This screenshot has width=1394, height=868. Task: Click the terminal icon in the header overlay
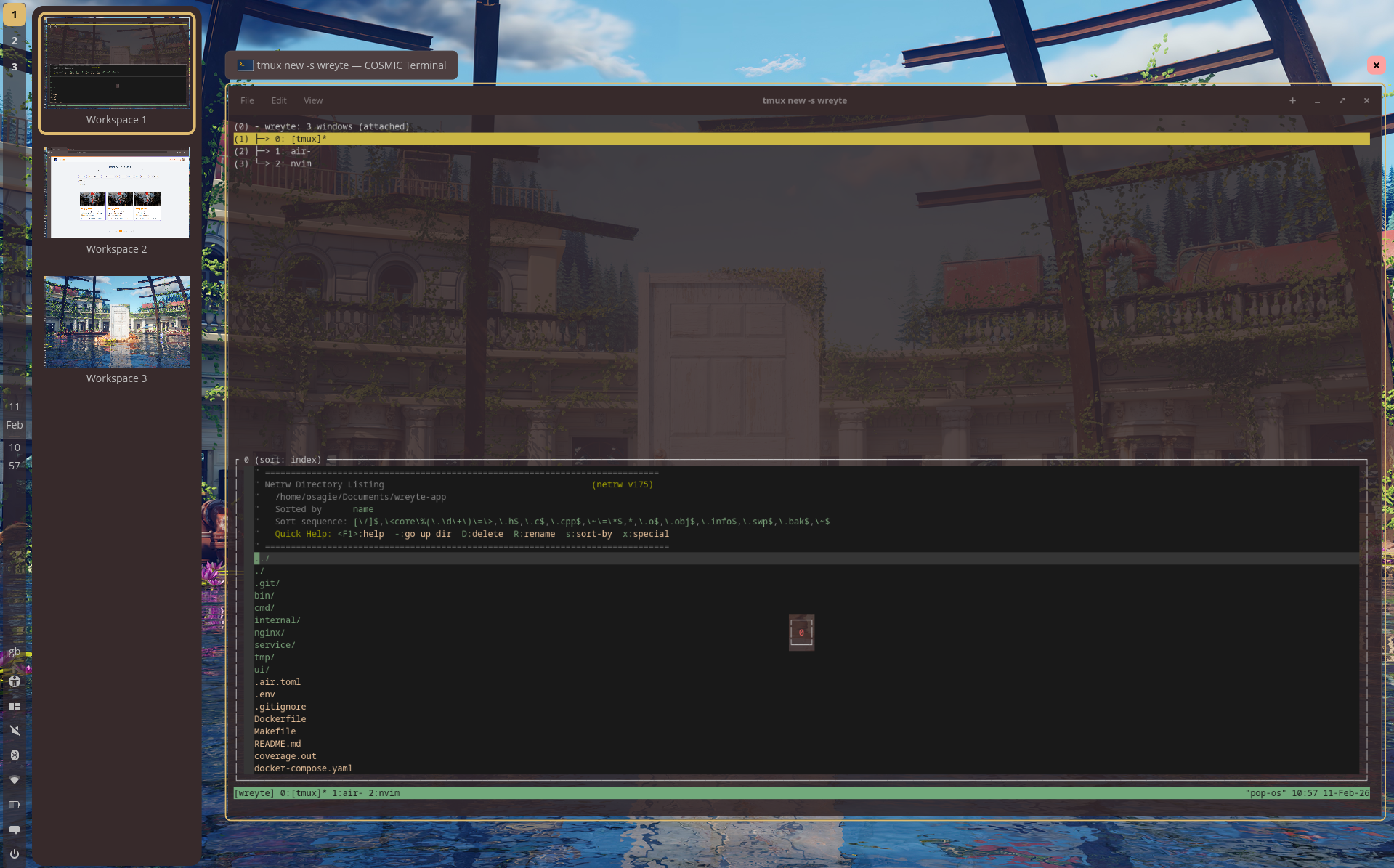click(243, 65)
